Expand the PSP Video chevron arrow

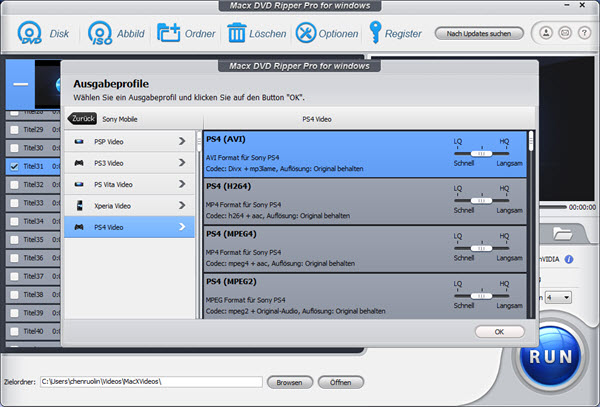(182, 141)
